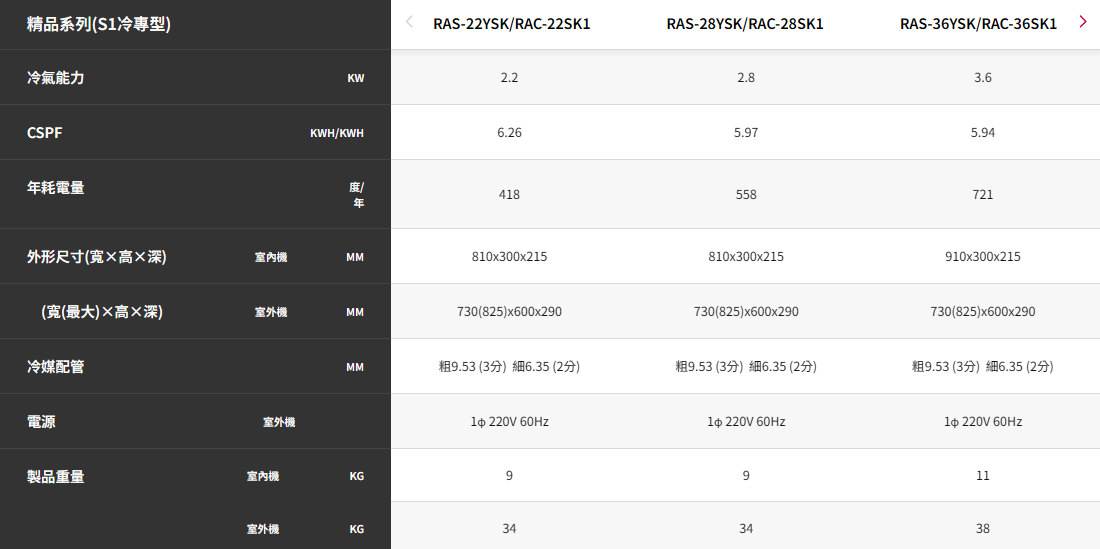Click the CSPF row label
Viewport: 1100px width, 549px height.
[44, 133]
